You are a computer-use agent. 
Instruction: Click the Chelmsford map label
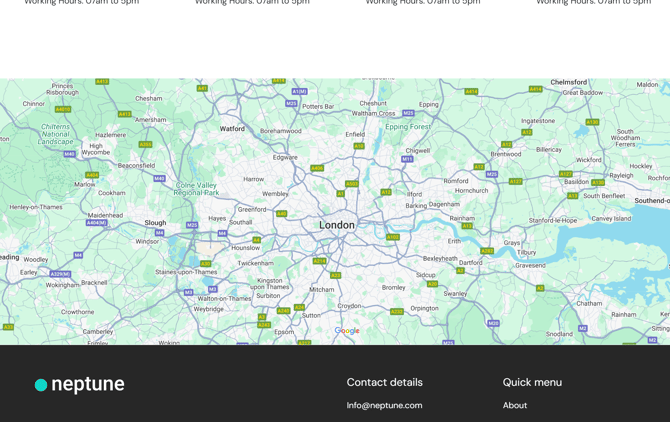pyautogui.click(x=569, y=82)
